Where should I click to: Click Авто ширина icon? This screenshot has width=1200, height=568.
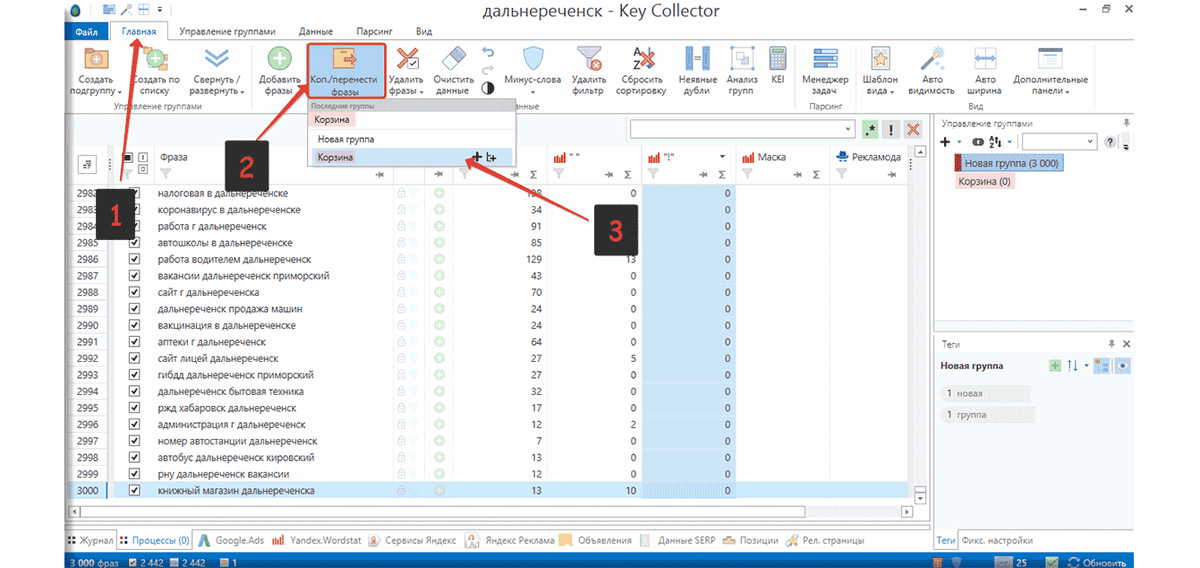pyautogui.click(x=985, y=58)
